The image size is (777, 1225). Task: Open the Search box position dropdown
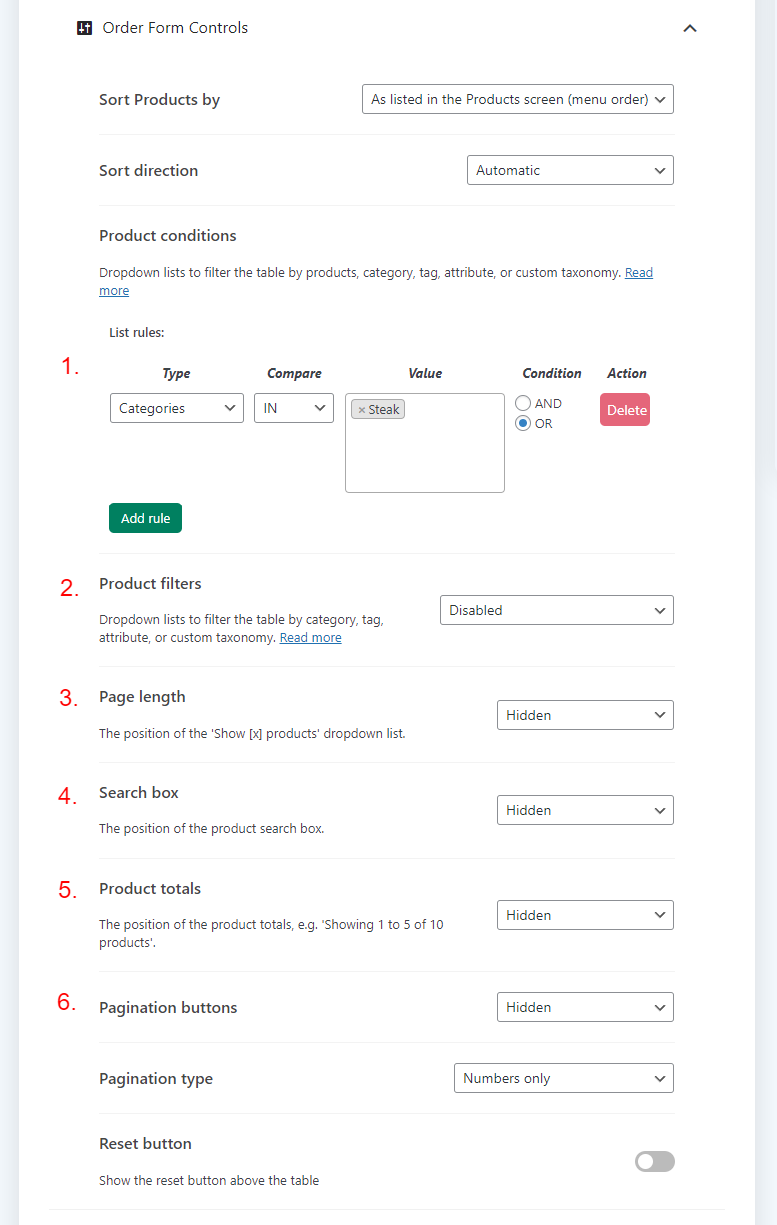click(x=585, y=810)
